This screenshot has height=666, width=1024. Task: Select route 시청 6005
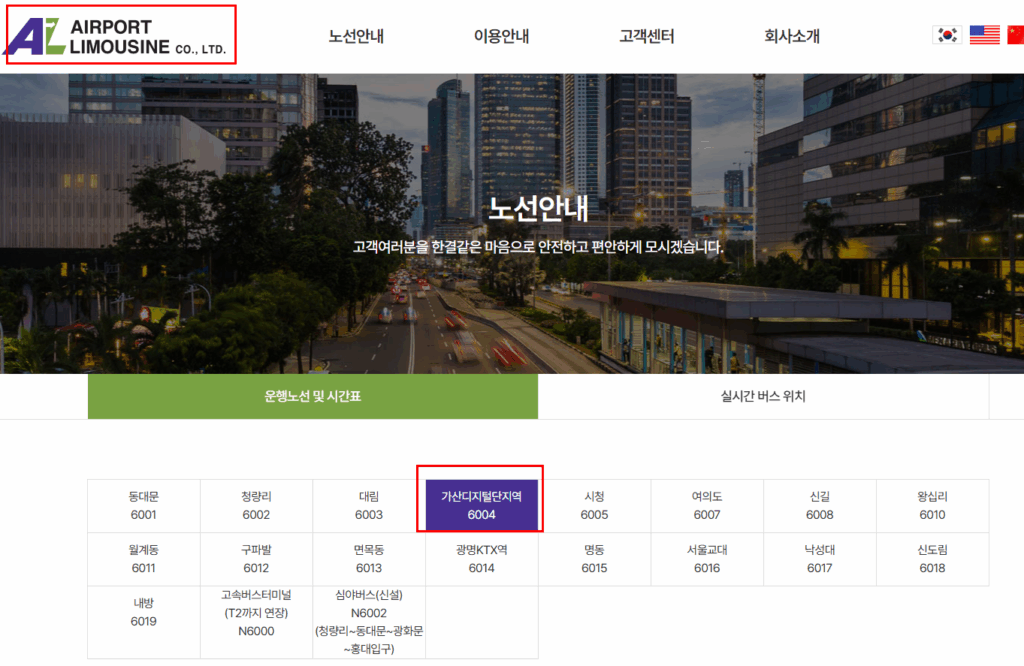(594, 506)
